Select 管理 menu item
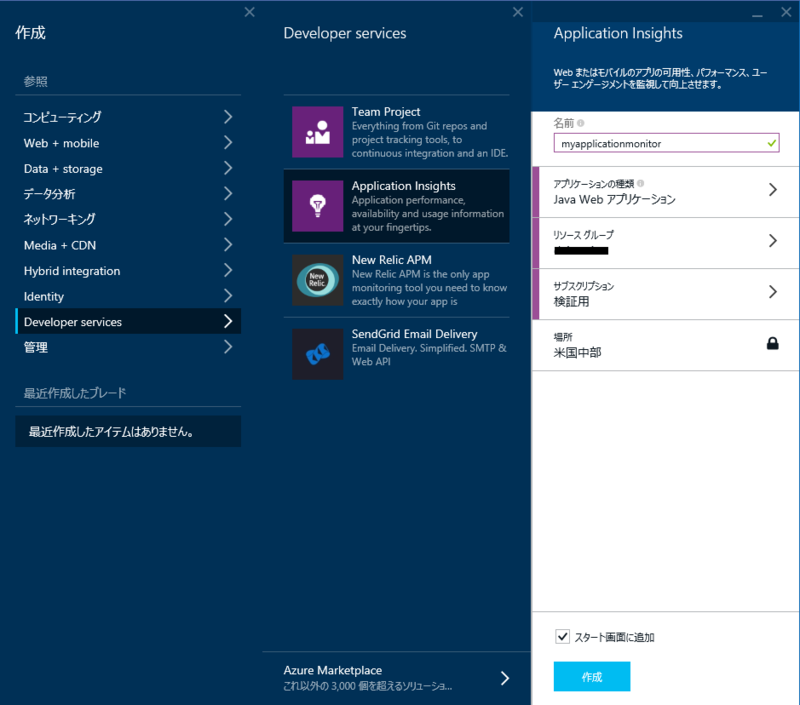 pos(128,347)
